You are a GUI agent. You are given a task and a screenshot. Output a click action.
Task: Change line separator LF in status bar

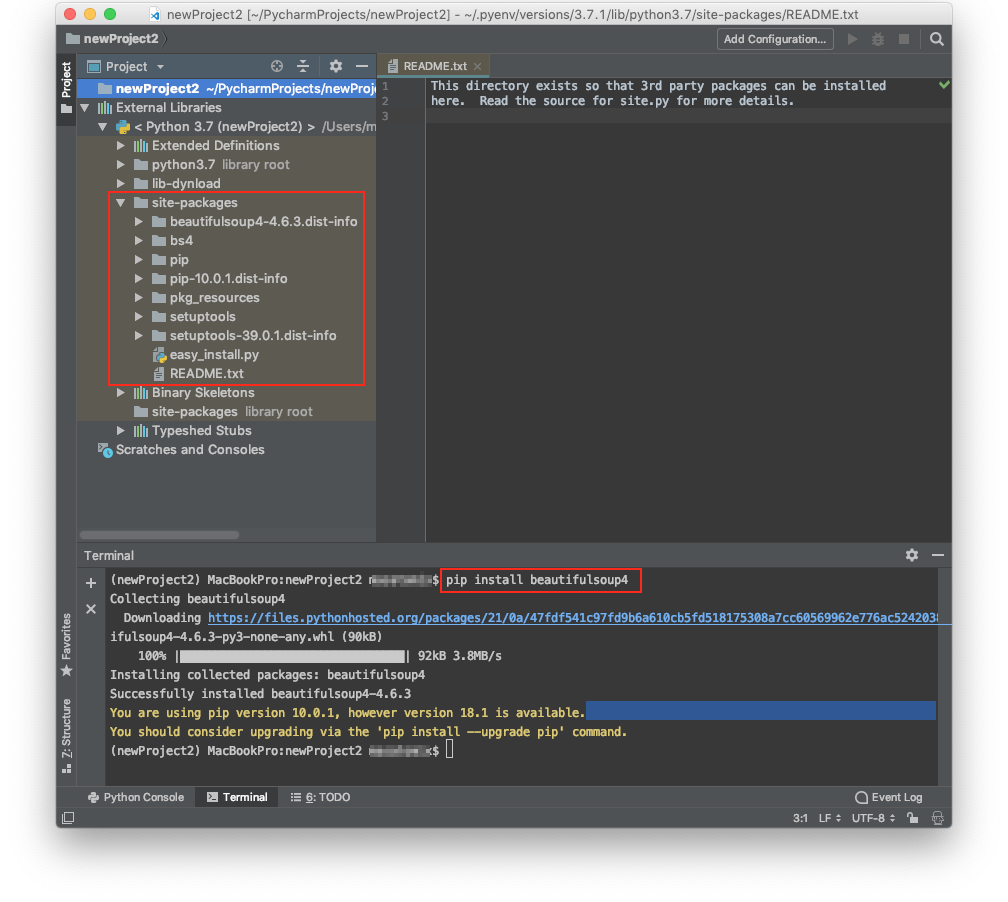(829, 818)
